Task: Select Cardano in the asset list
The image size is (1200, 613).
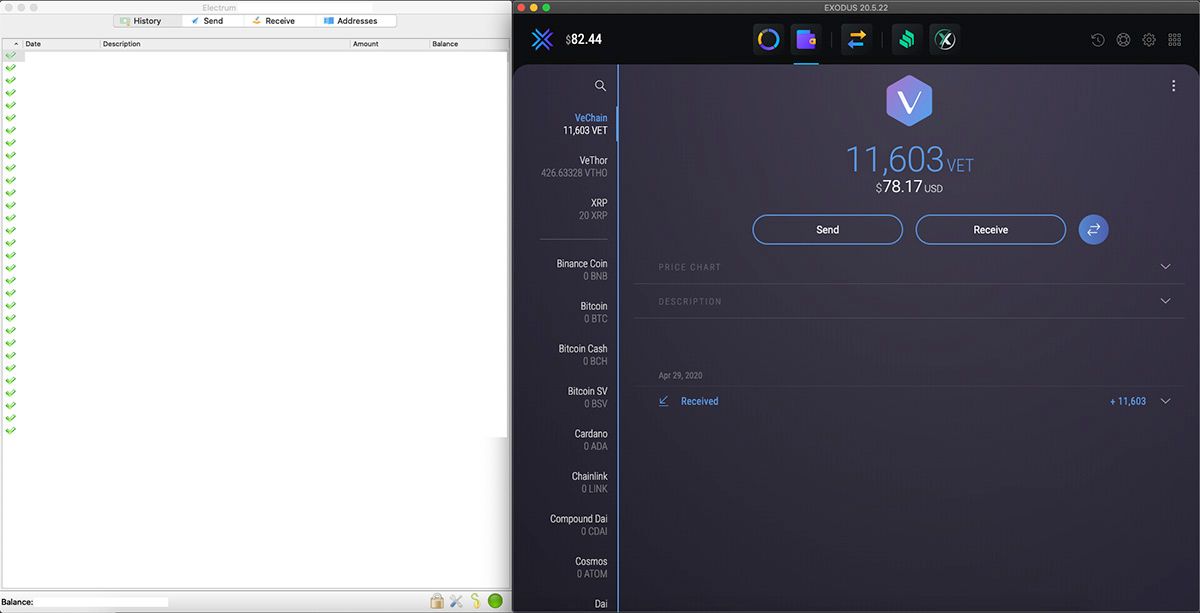Action: (x=591, y=440)
